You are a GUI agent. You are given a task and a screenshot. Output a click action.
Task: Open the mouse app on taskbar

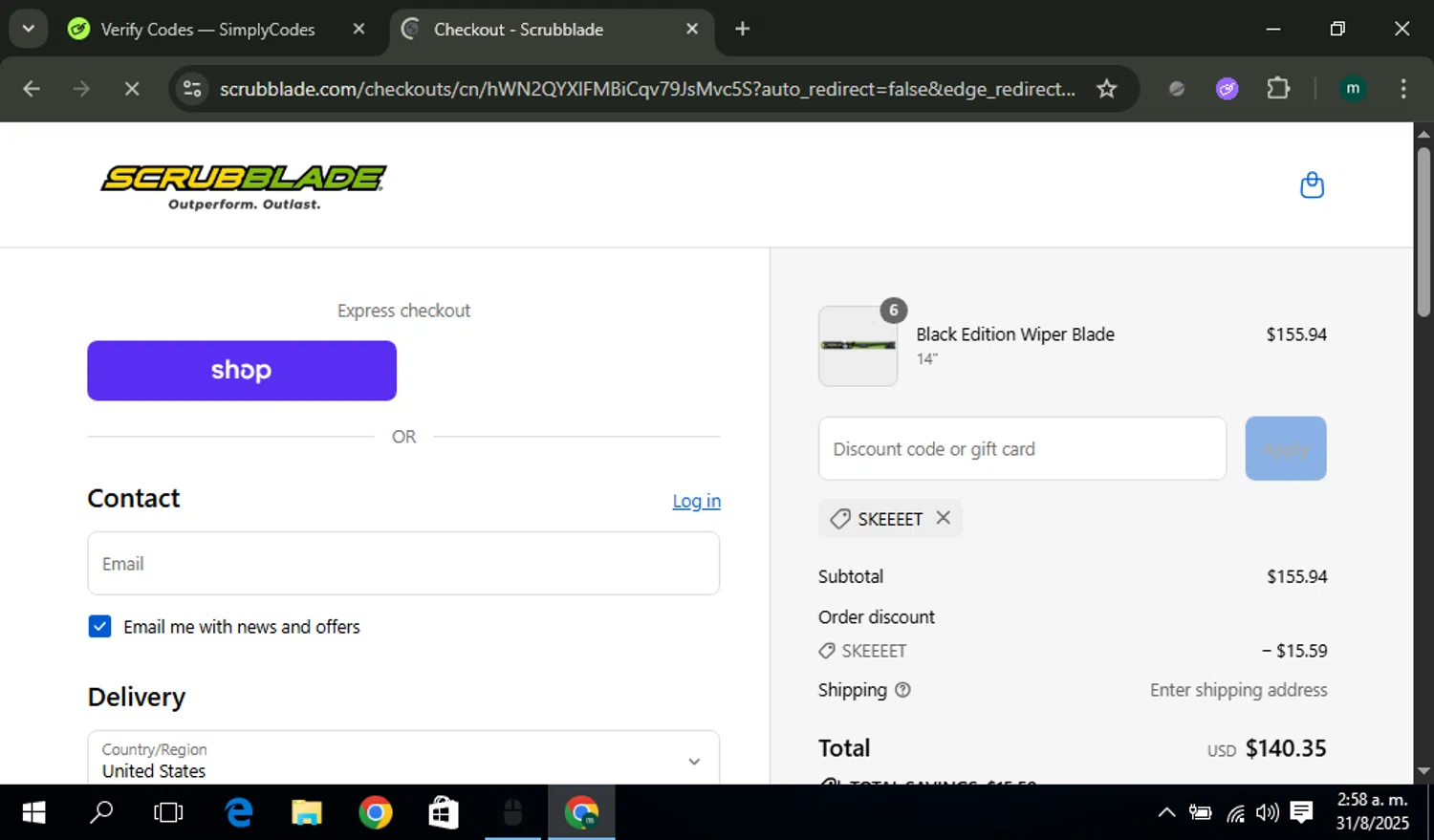(513, 812)
